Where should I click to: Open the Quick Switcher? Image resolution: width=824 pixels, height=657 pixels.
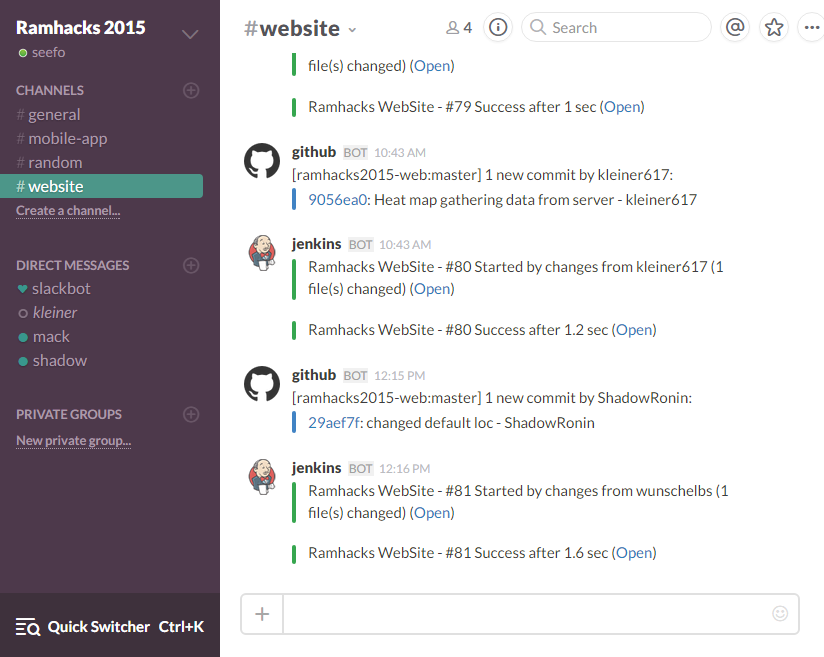(x=110, y=627)
